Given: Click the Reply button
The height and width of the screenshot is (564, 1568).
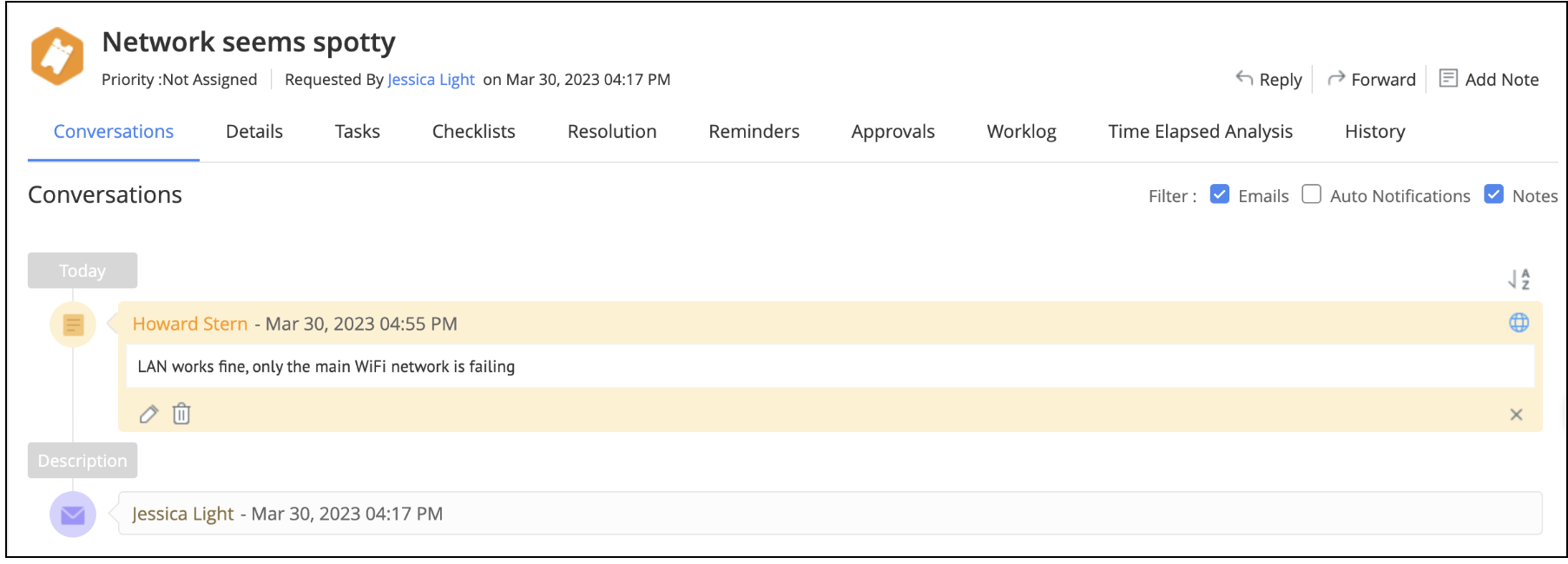Looking at the screenshot, I should coord(1269,80).
